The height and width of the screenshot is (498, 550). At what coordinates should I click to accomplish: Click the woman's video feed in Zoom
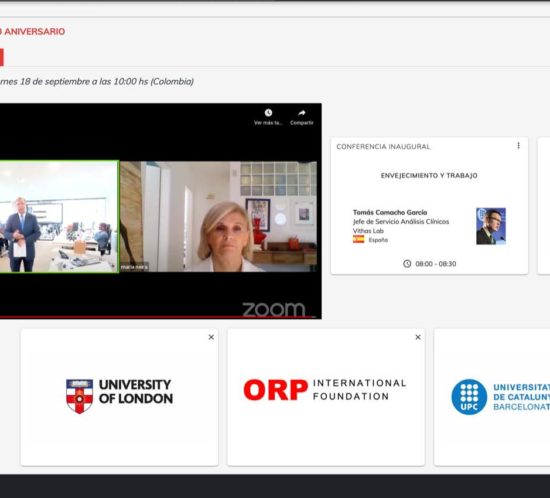point(219,216)
